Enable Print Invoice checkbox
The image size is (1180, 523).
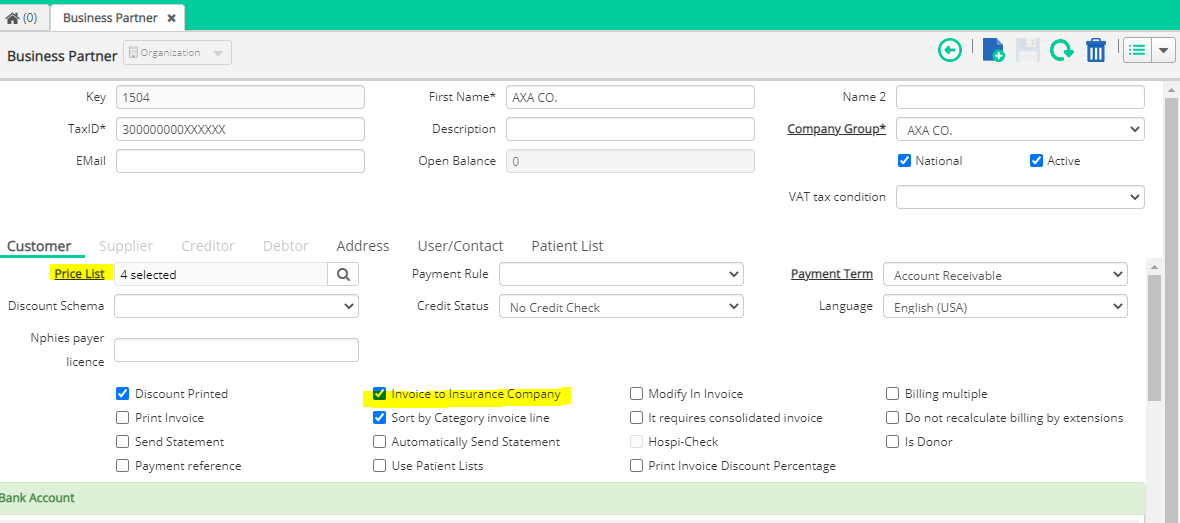click(123, 418)
